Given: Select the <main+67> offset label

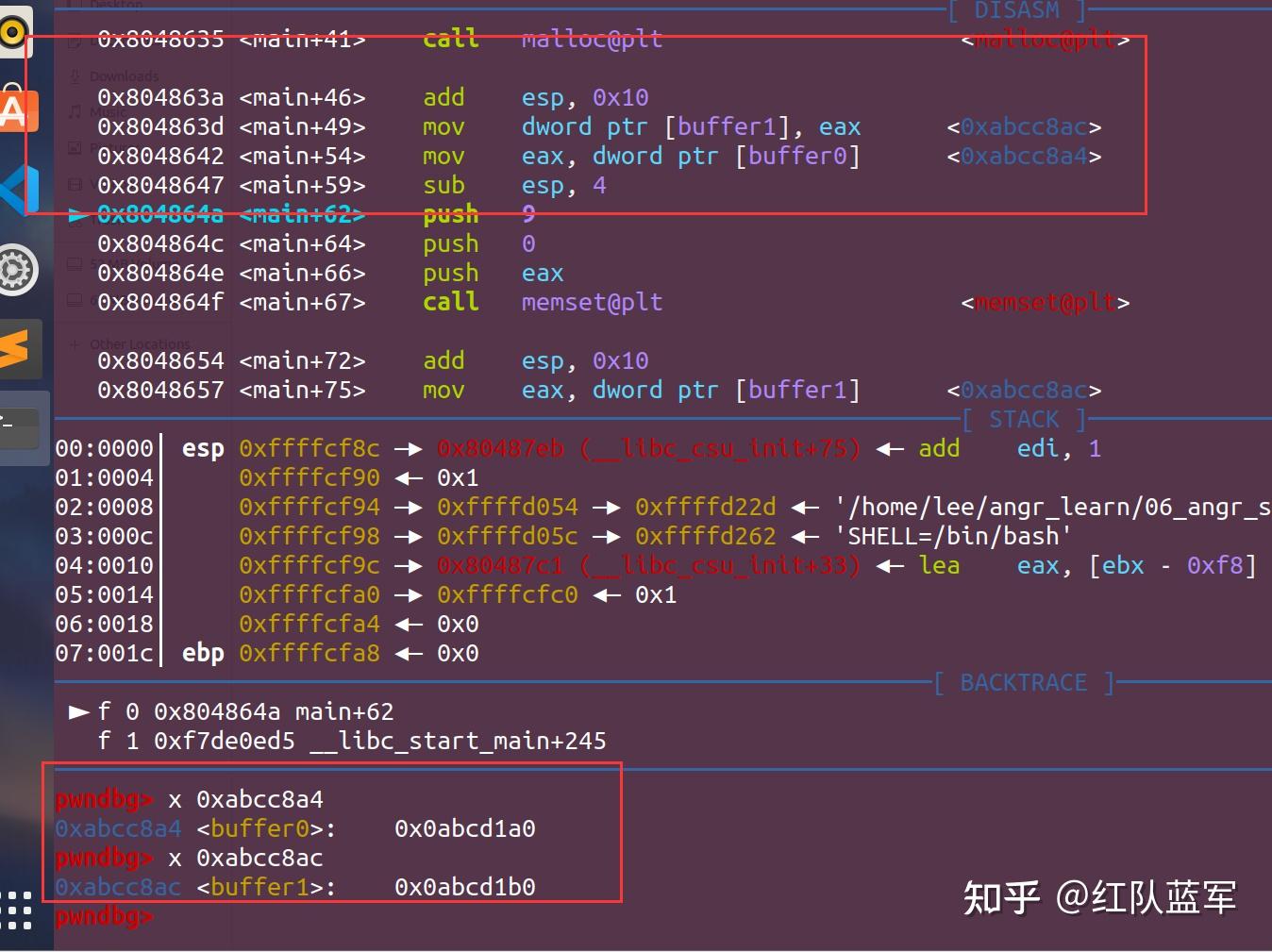Looking at the screenshot, I should (x=302, y=302).
